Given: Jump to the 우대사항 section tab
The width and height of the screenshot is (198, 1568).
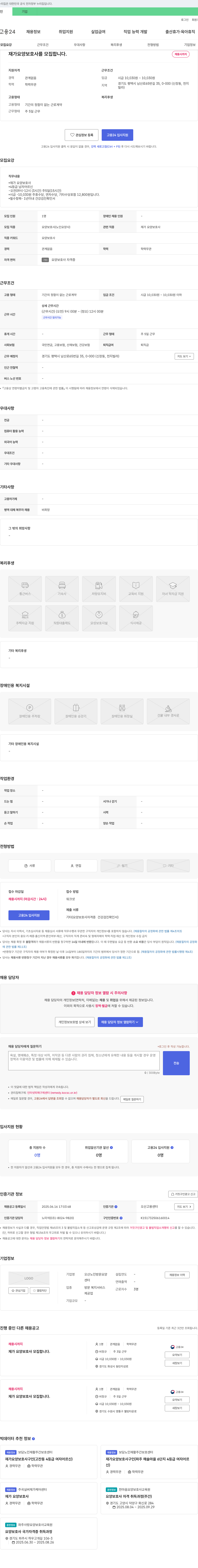Looking at the screenshot, I should point(80,45).
